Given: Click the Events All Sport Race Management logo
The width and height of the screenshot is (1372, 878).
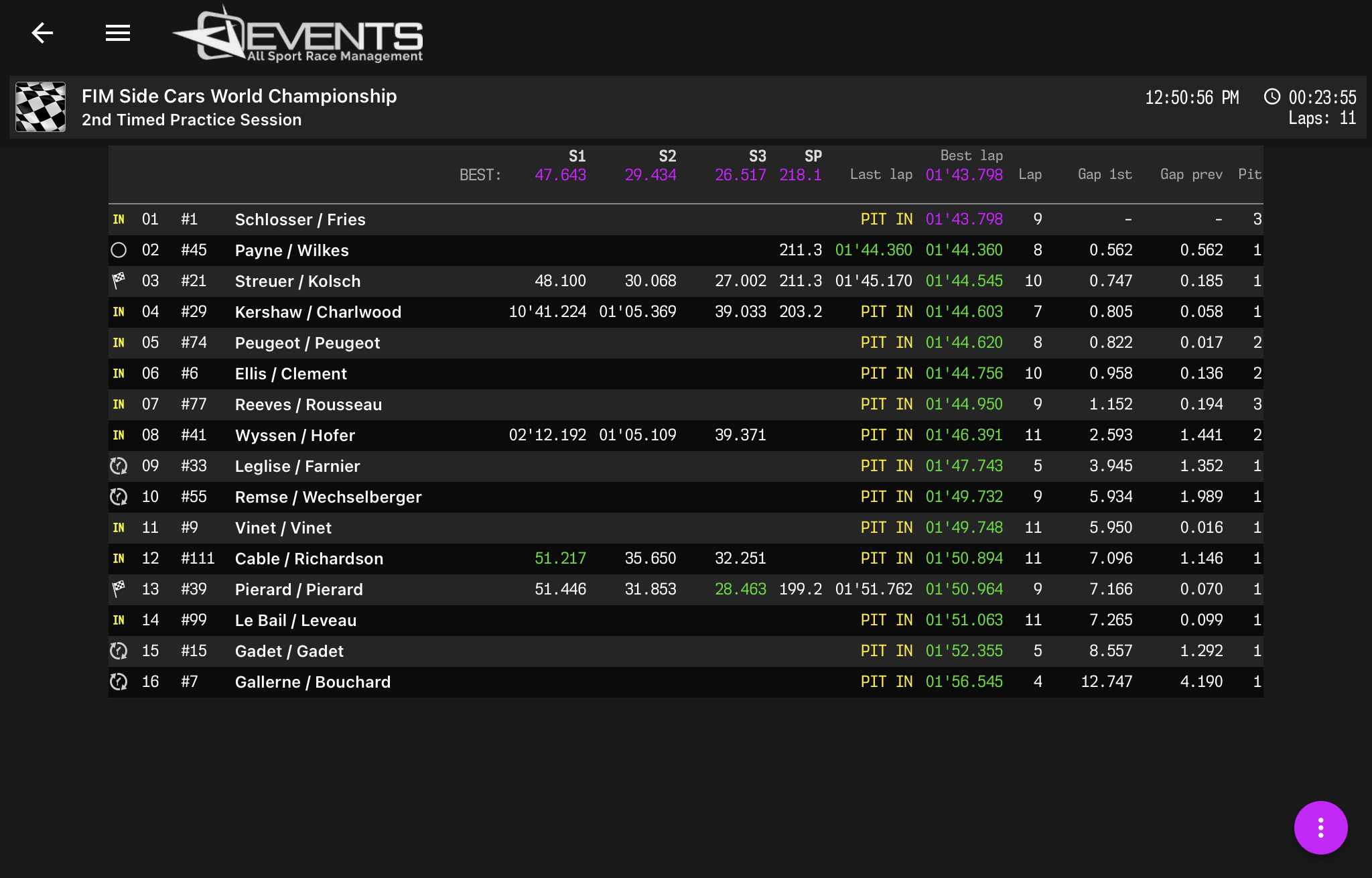Looking at the screenshot, I should point(297,35).
